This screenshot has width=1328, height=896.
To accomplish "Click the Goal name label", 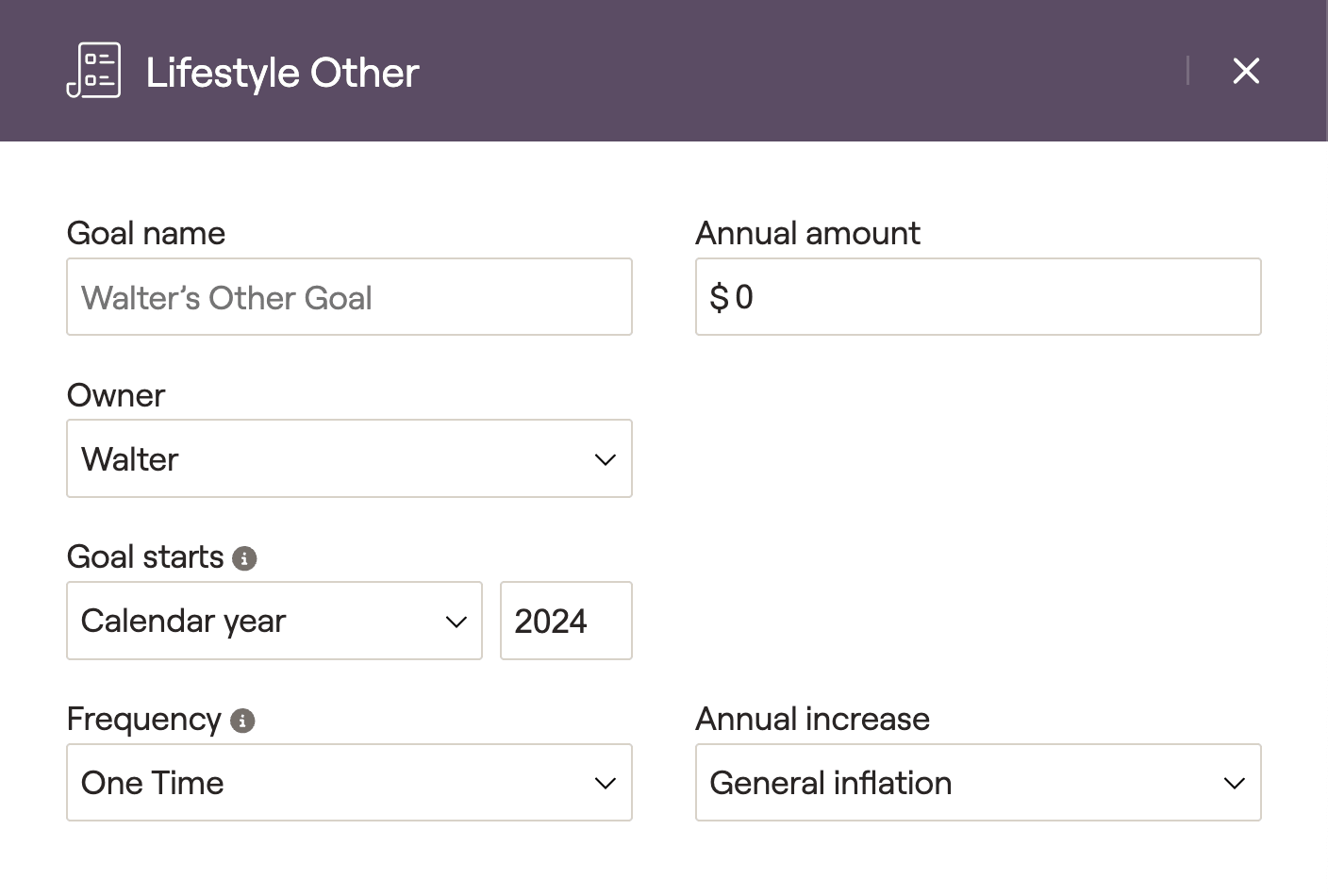I will click(146, 233).
